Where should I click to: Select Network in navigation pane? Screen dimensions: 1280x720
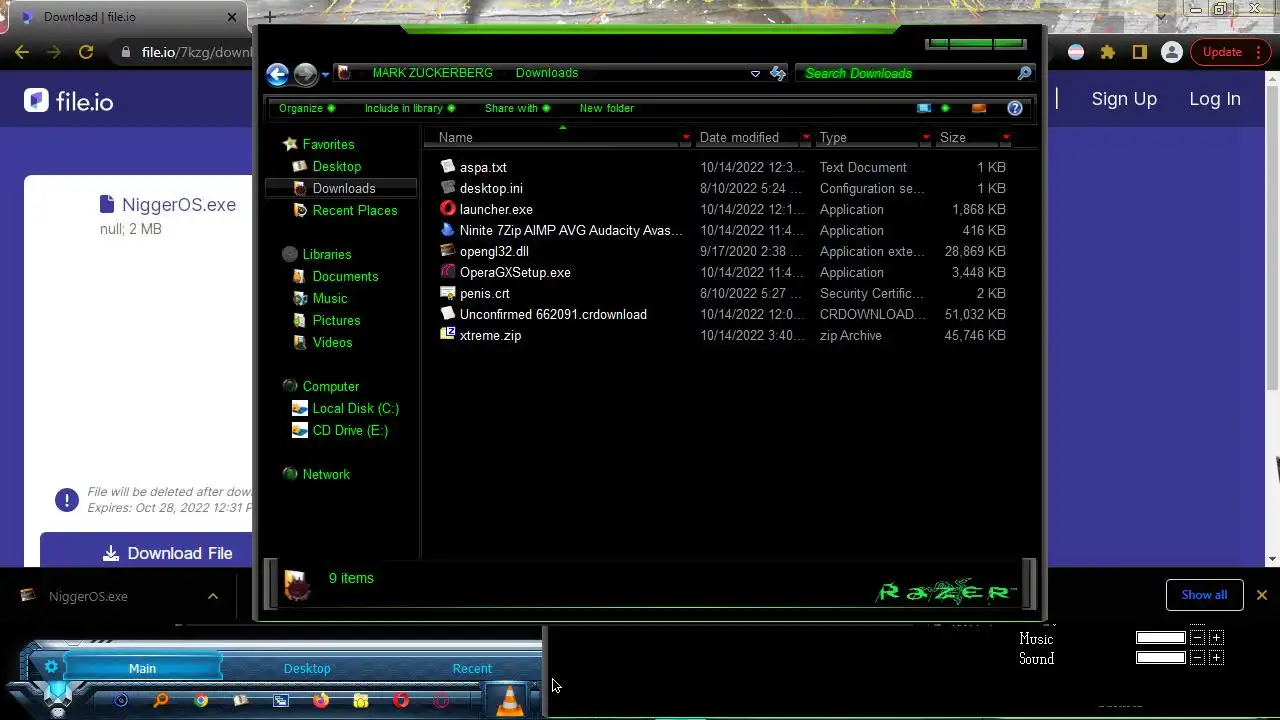326,474
